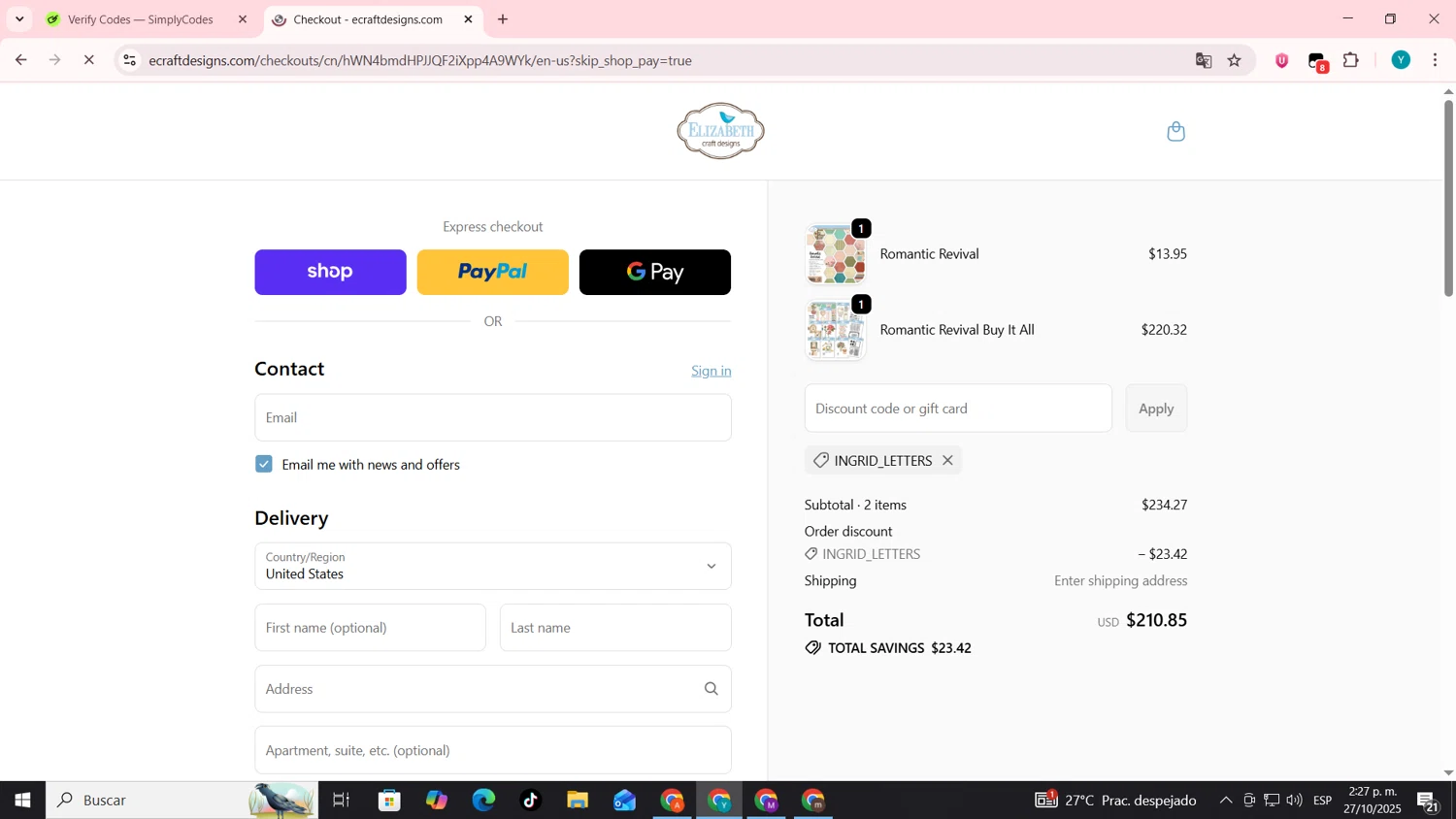The height and width of the screenshot is (819, 1456).
Task: Open the weather widget showing 27°C
Action: coord(1115,801)
